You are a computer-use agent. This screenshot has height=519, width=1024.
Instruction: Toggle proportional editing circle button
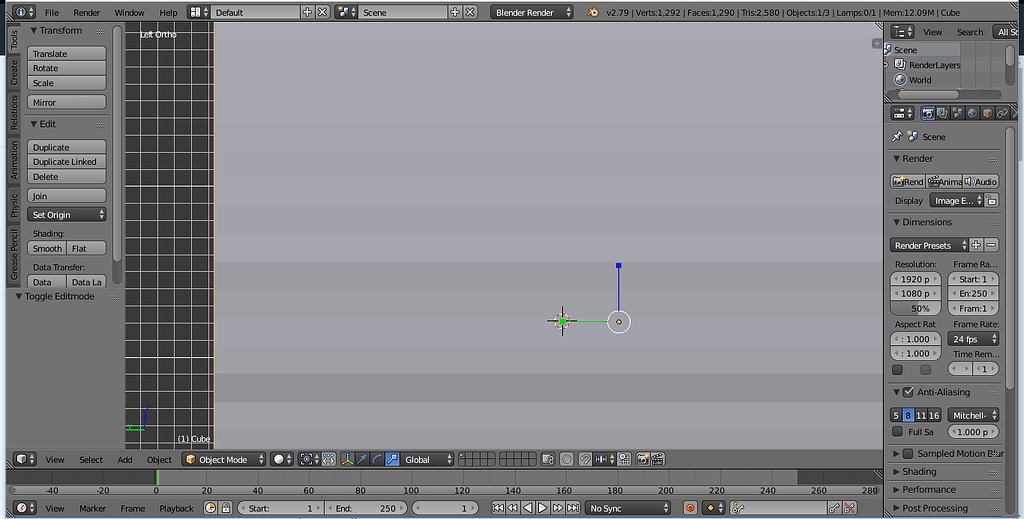(x=566, y=459)
